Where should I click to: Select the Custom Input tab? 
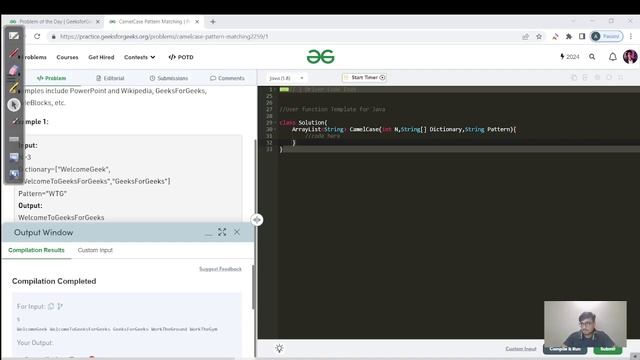[95, 250]
